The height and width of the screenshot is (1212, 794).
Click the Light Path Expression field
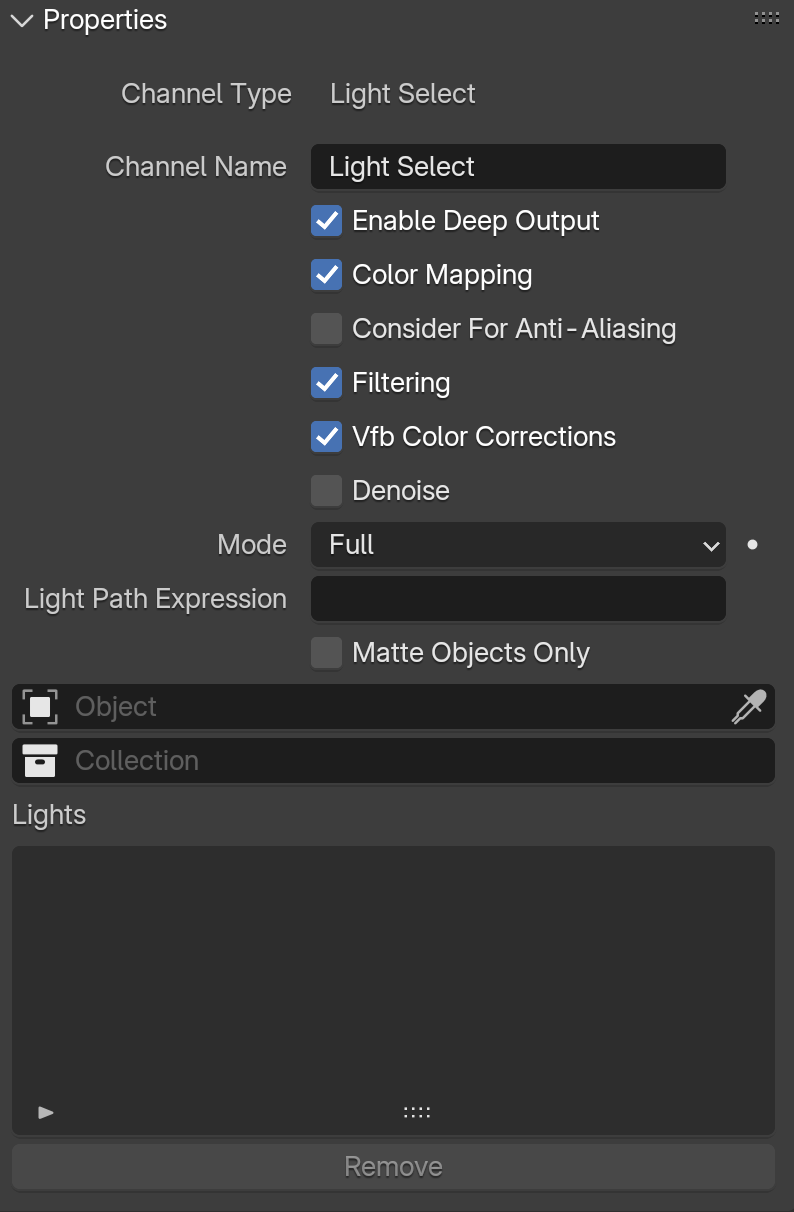coord(518,599)
